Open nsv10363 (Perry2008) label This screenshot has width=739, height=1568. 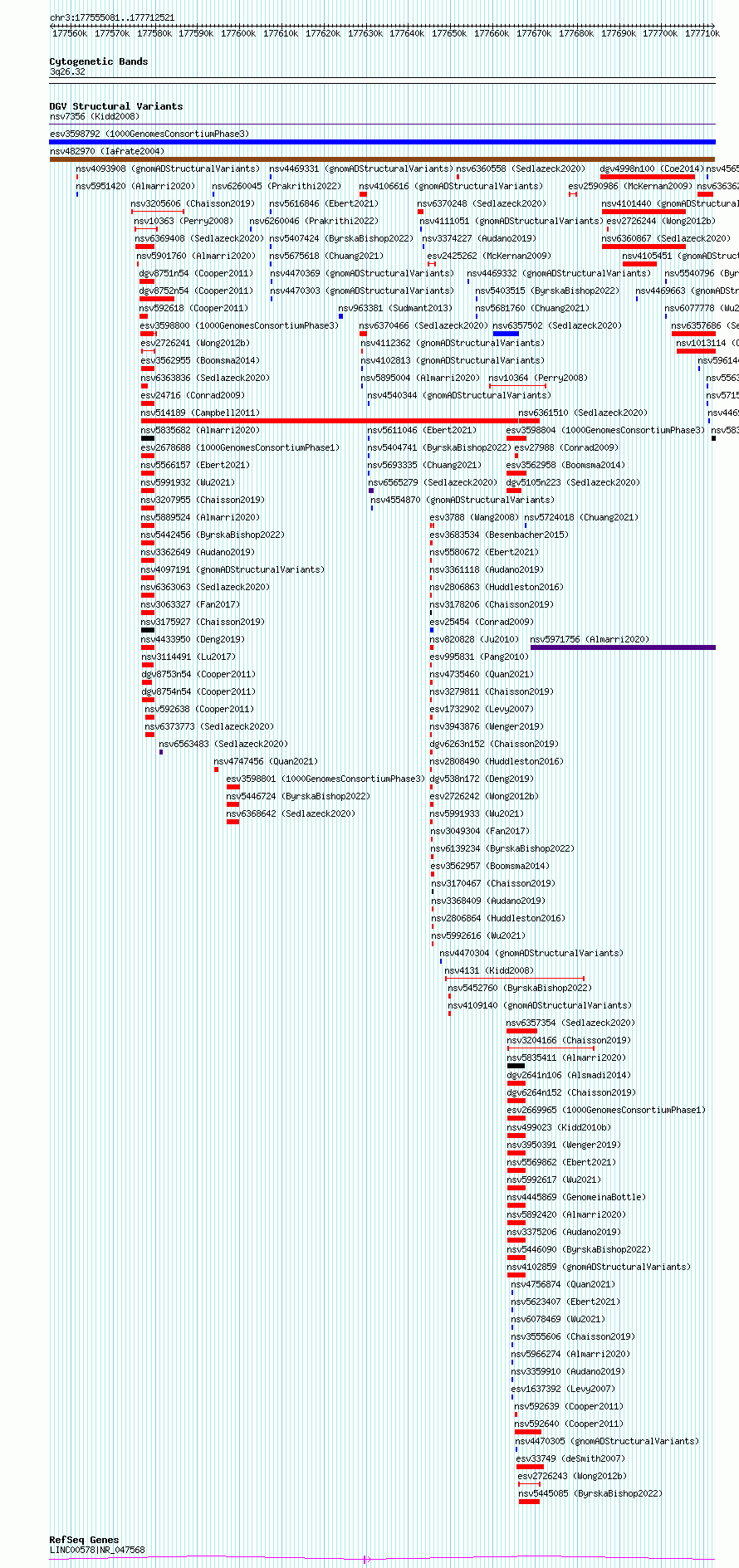[x=184, y=221]
